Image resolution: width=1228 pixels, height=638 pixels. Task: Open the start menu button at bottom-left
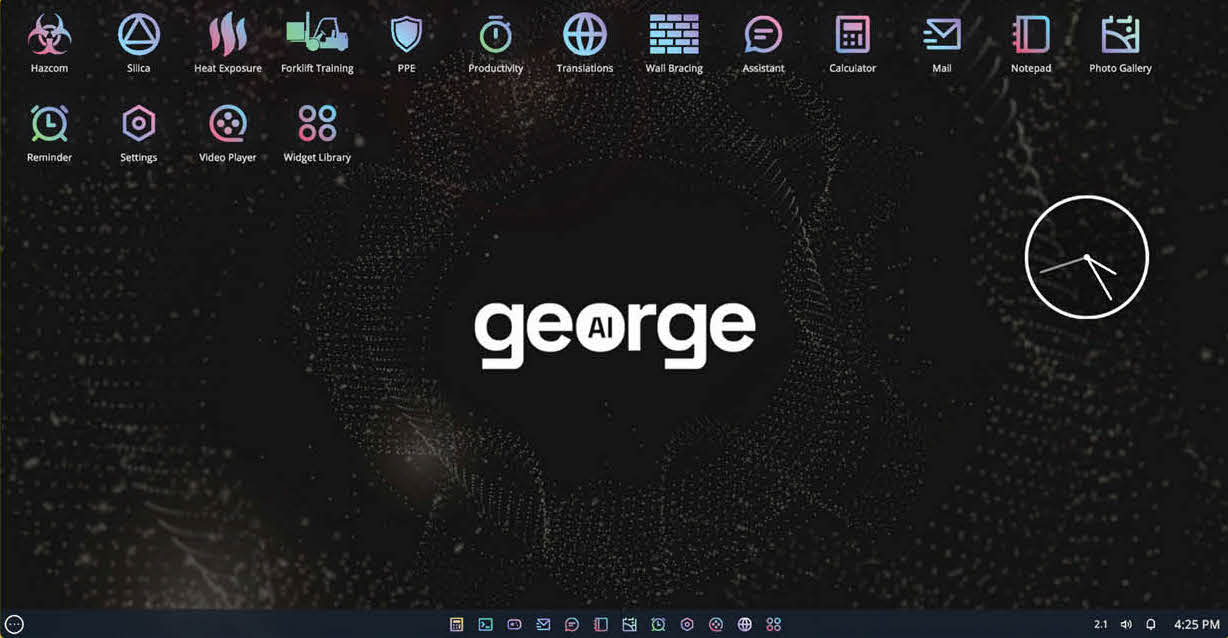(14, 624)
